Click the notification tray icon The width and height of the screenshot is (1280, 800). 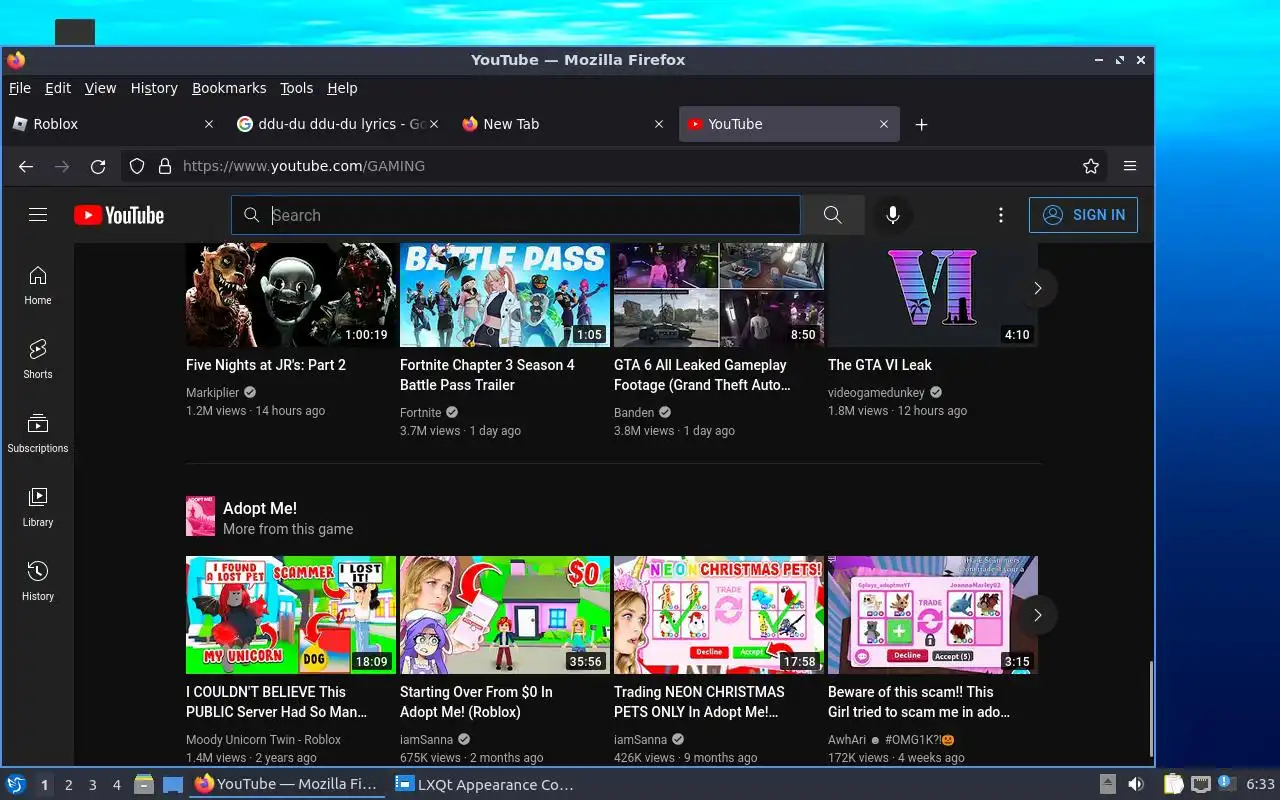click(x=1226, y=784)
